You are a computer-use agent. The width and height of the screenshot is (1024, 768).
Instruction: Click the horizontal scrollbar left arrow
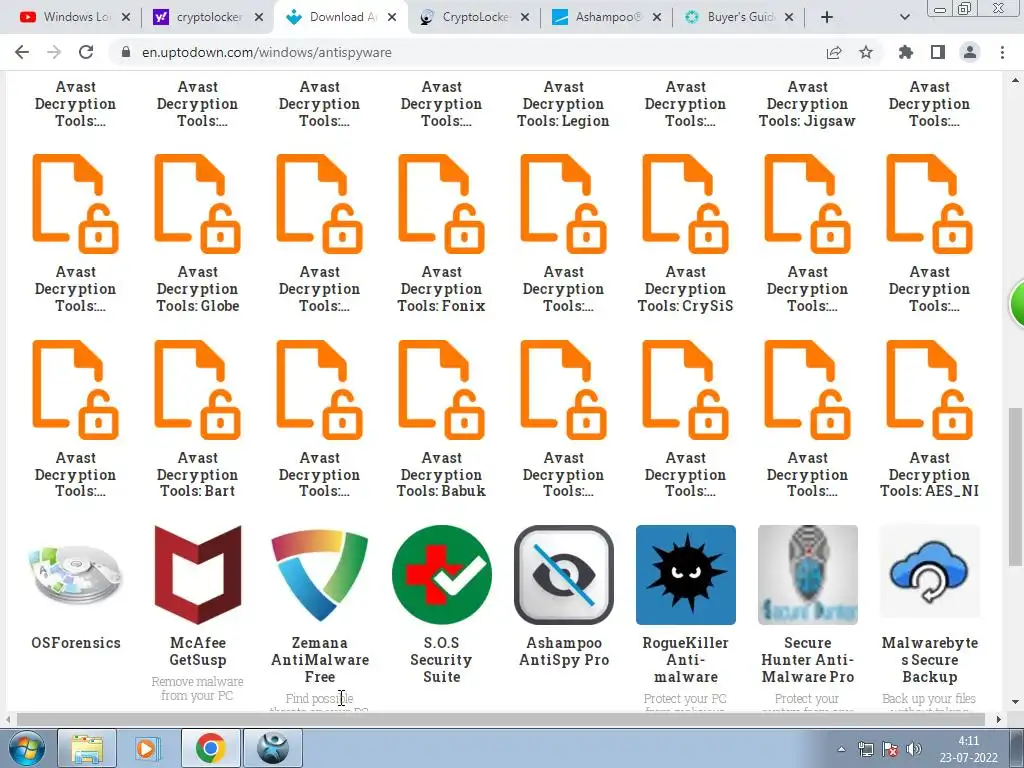pos(8,719)
